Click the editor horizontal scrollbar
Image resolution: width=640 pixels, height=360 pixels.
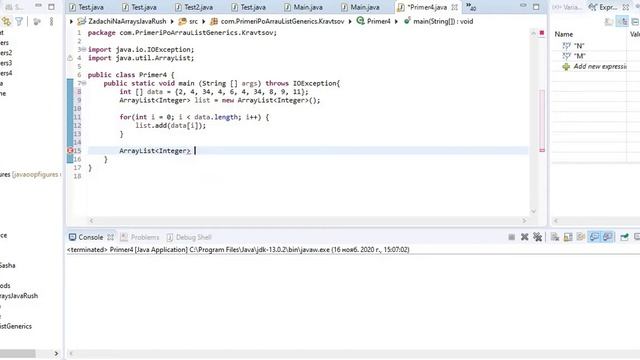coord(308,220)
